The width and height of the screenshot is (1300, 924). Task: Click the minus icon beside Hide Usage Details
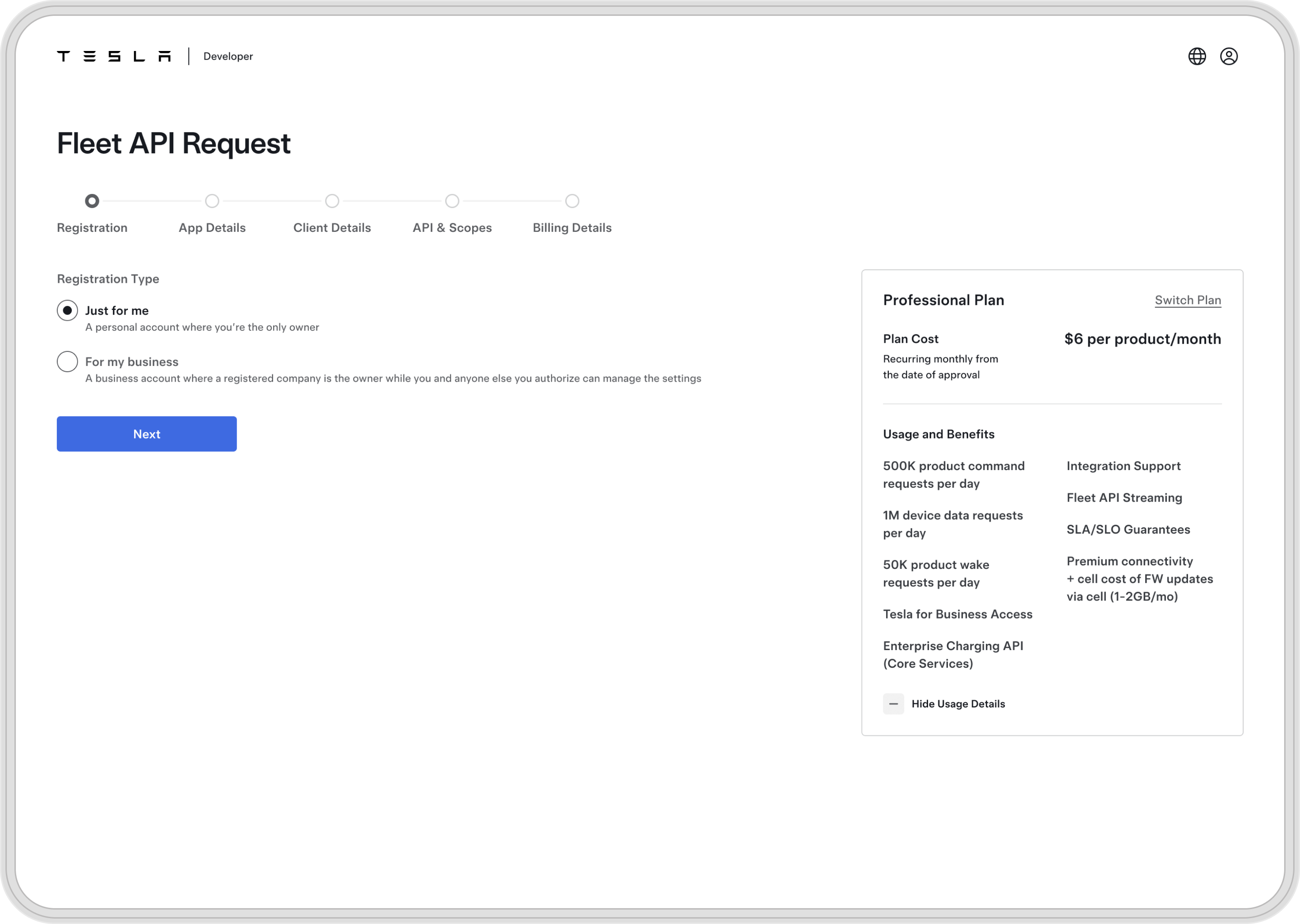click(x=894, y=704)
